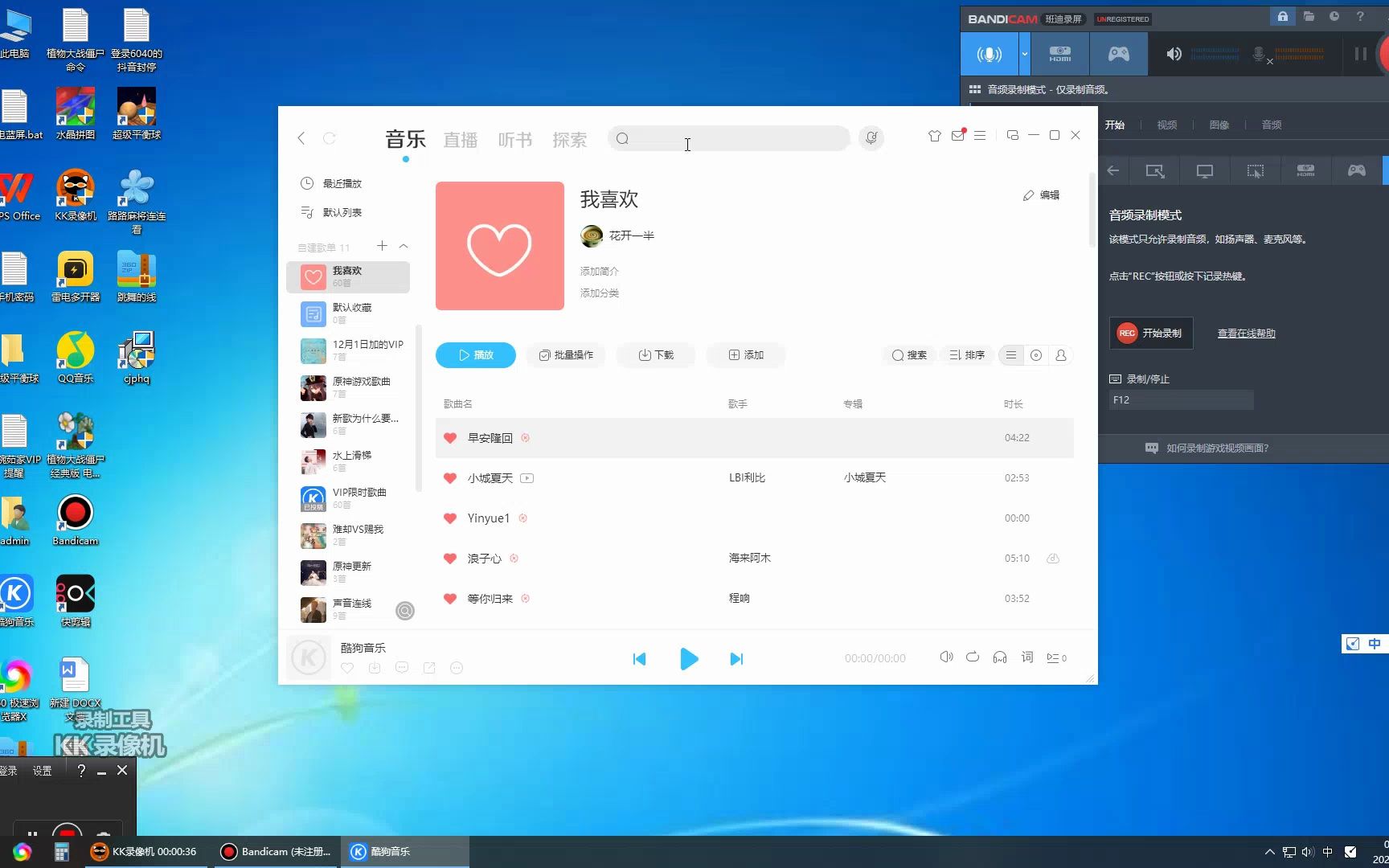
Task: Click the 编辑 playlist edit button
Action: click(x=1041, y=195)
